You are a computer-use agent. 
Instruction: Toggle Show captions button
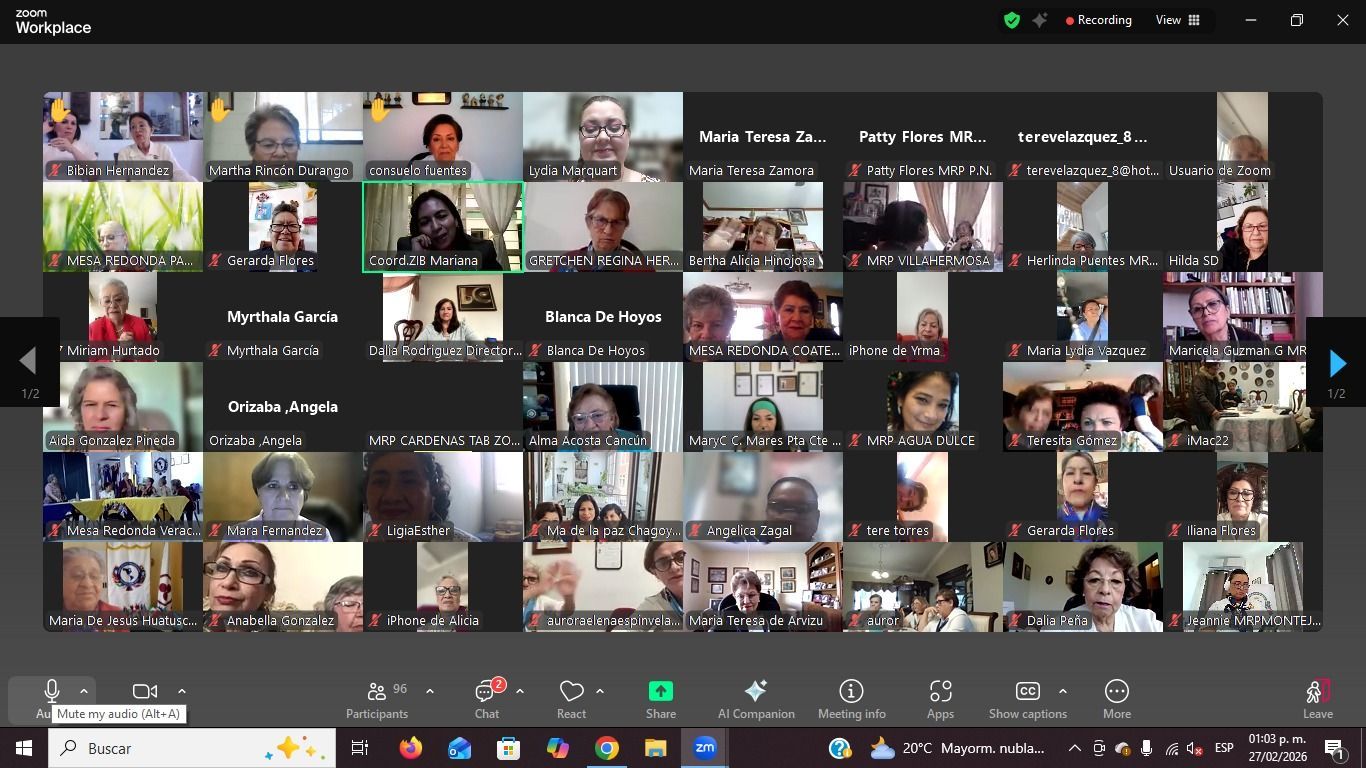click(x=1028, y=699)
